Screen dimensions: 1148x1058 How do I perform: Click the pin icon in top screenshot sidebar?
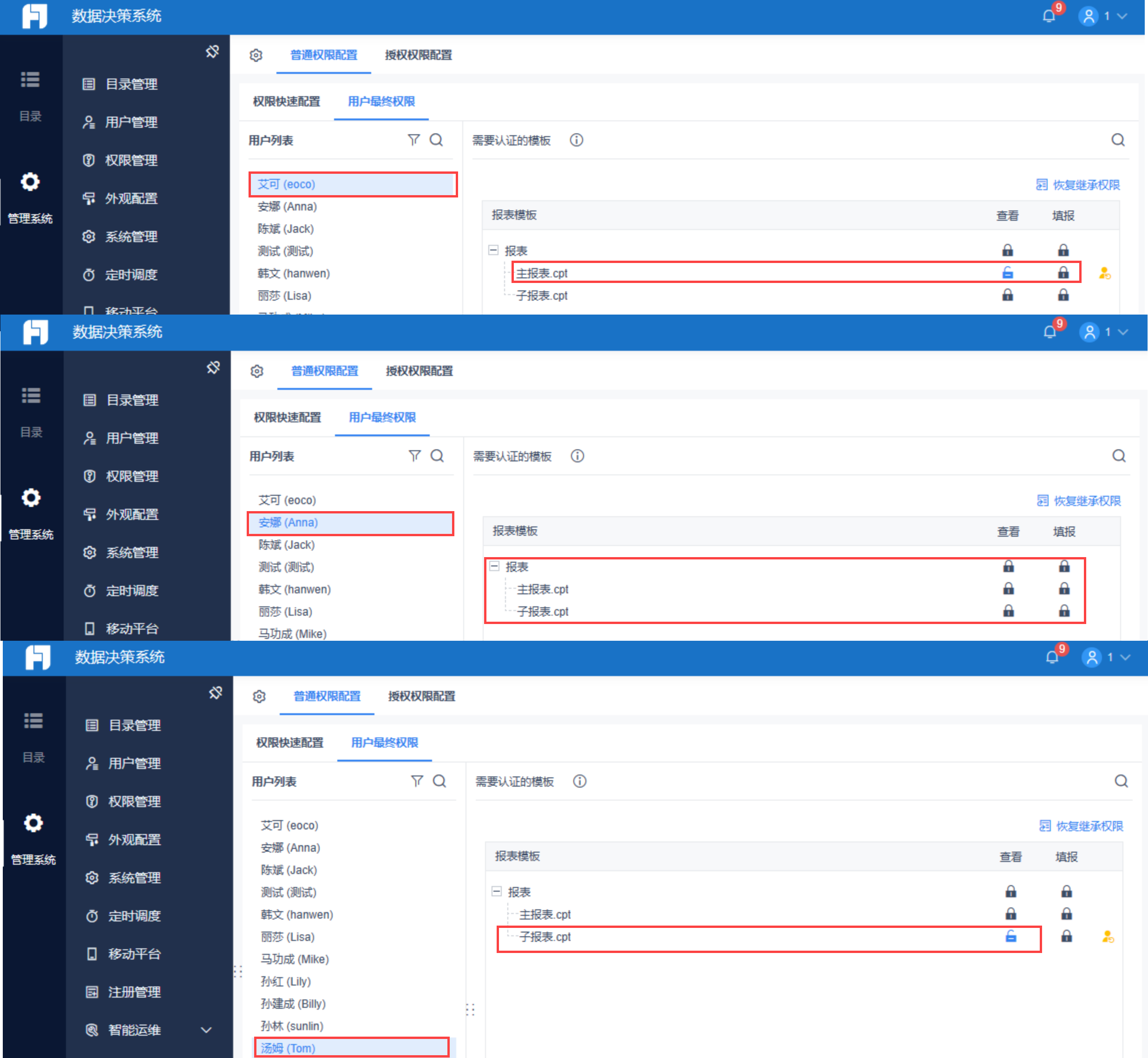point(212,52)
